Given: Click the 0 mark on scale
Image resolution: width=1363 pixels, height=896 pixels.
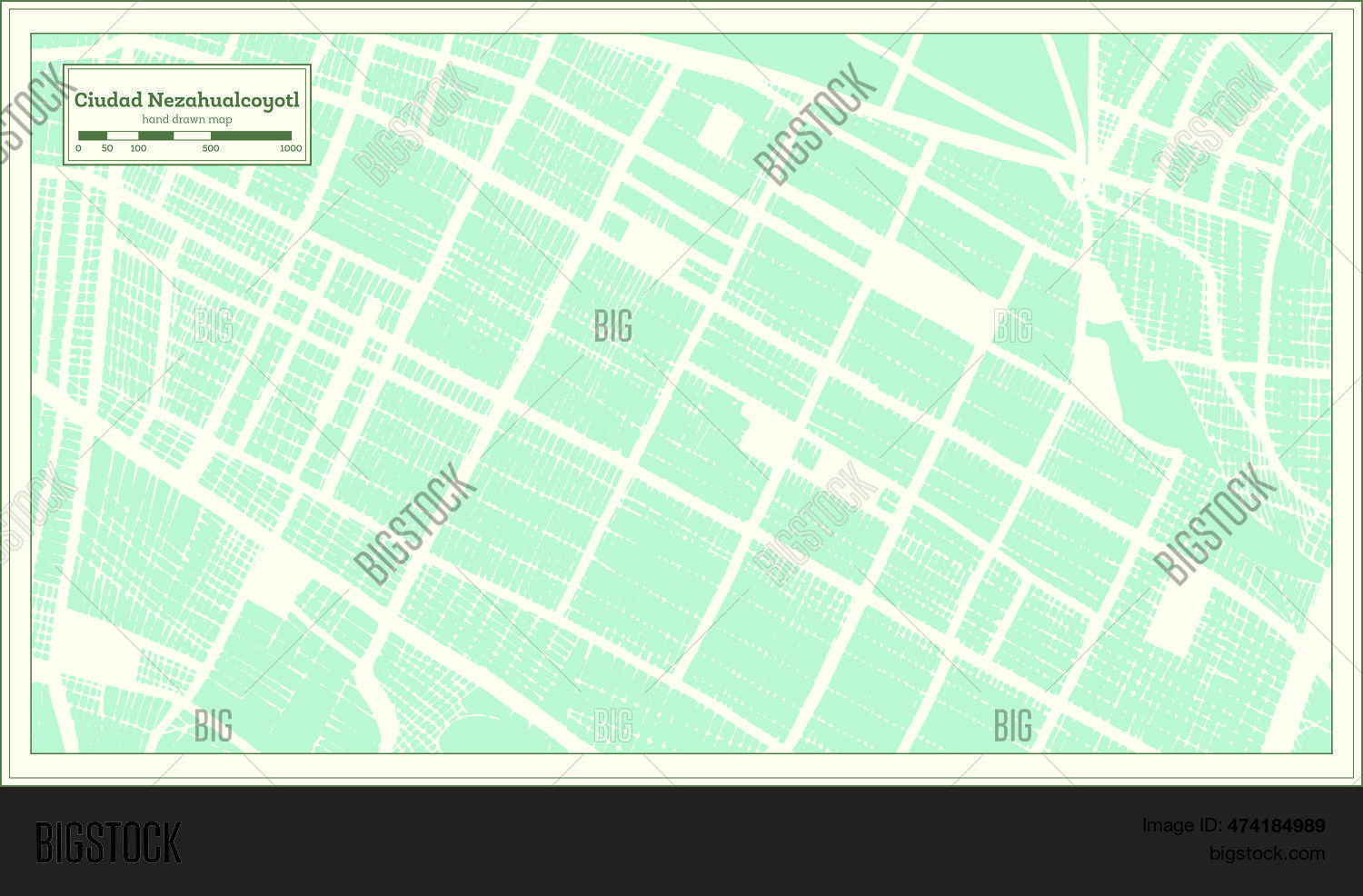Looking at the screenshot, I should [79, 148].
